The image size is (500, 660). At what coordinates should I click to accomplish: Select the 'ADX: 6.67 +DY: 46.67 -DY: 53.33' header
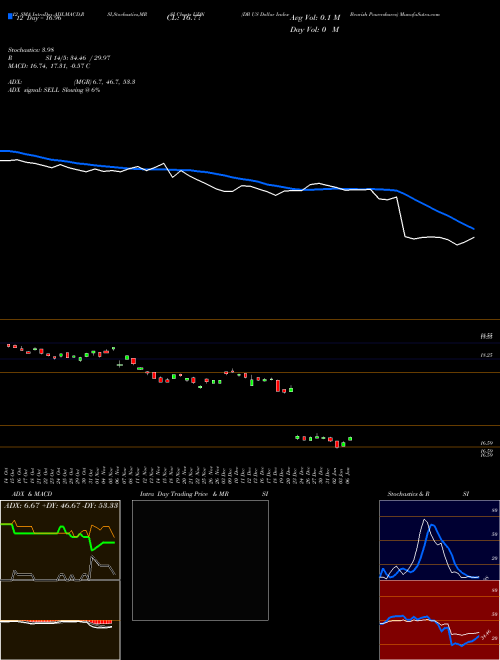point(61,506)
